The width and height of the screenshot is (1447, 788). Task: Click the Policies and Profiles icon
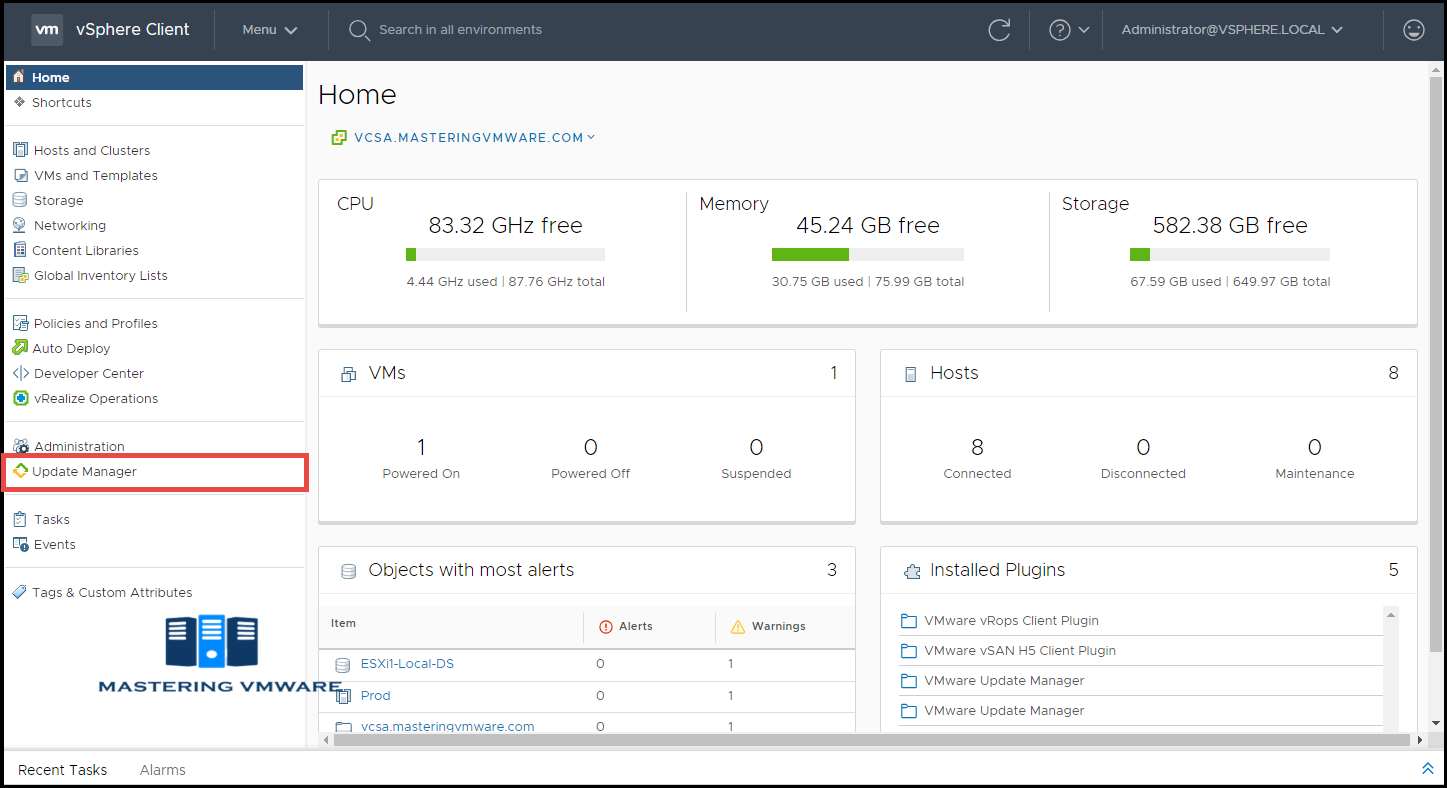[20, 323]
